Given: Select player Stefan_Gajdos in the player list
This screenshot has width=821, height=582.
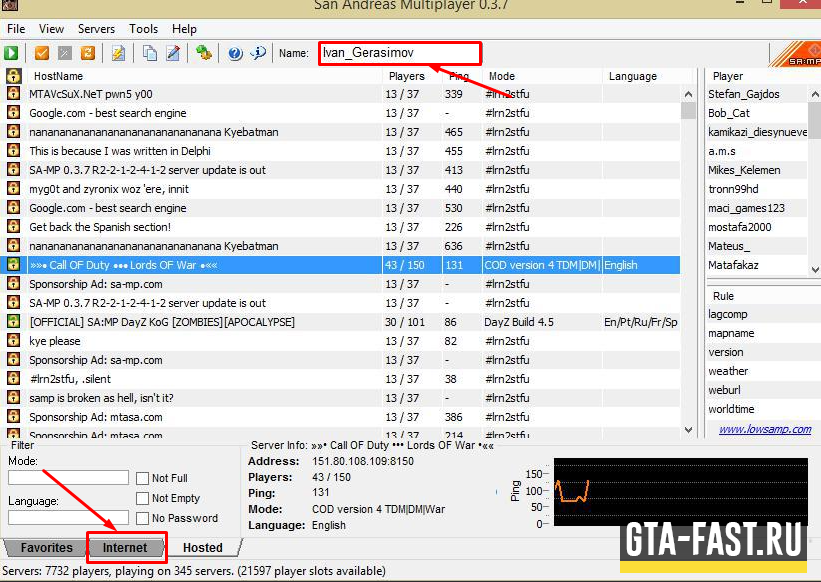Looking at the screenshot, I should click(744, 94).
